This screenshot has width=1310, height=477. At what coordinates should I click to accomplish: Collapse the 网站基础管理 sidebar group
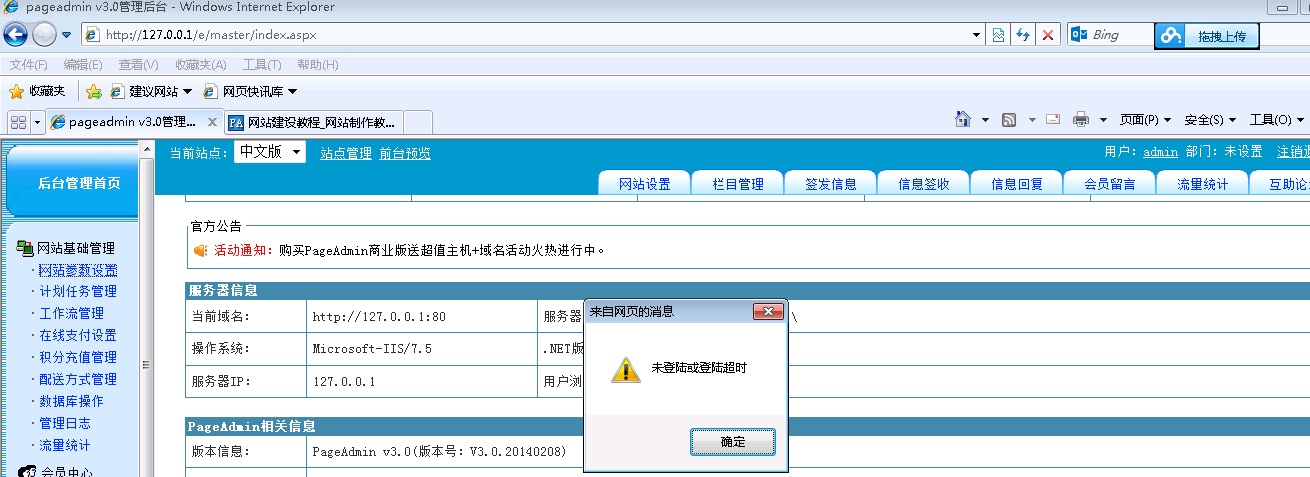click(66, 248)
